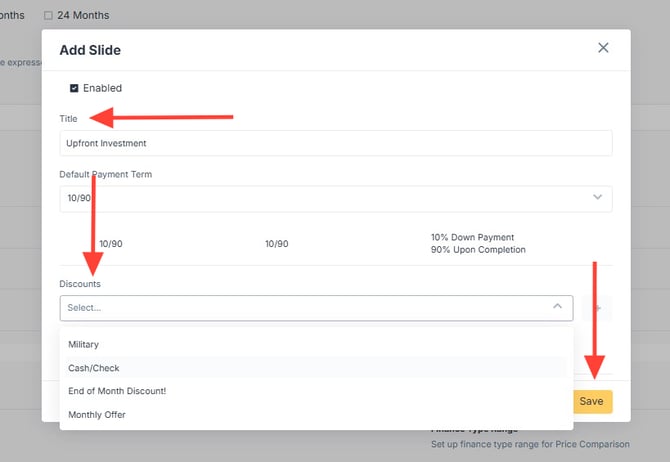Check the 24 Months checkbox

pyautogui.click(x=48, y=15)
